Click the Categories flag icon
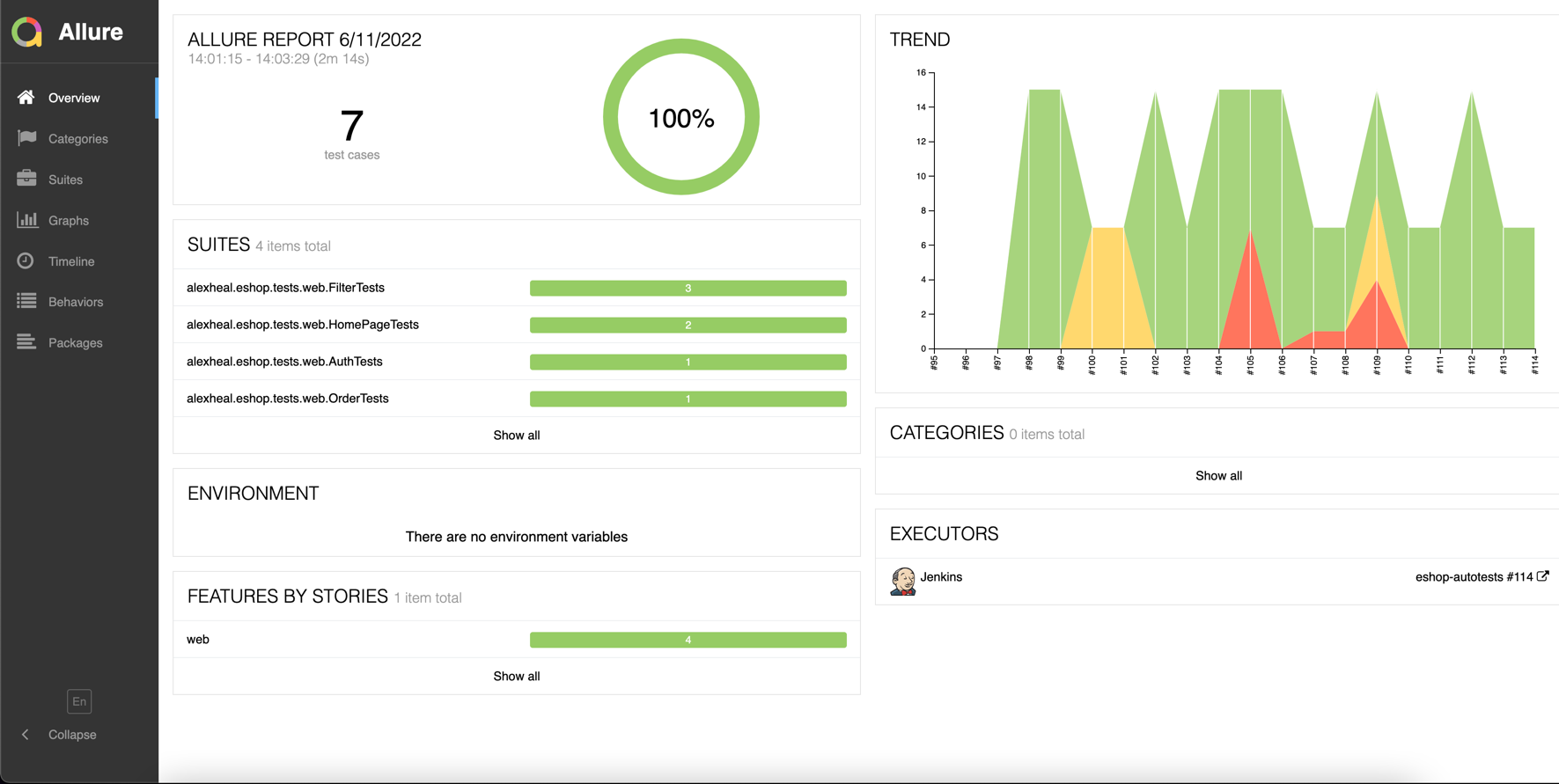The image size is (1559, 784). [x=27, y=138]
